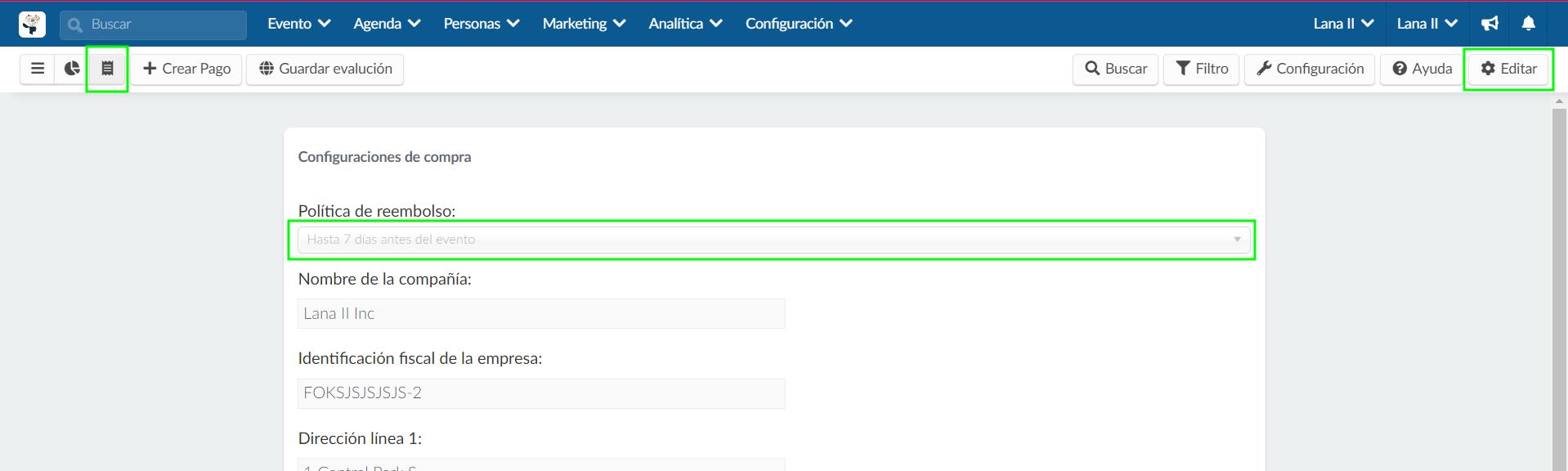This screenshot has height=471, width=1568.
Task: Focus the top Buscar search field
Action: pyautogui.click(x=153, y=25)
